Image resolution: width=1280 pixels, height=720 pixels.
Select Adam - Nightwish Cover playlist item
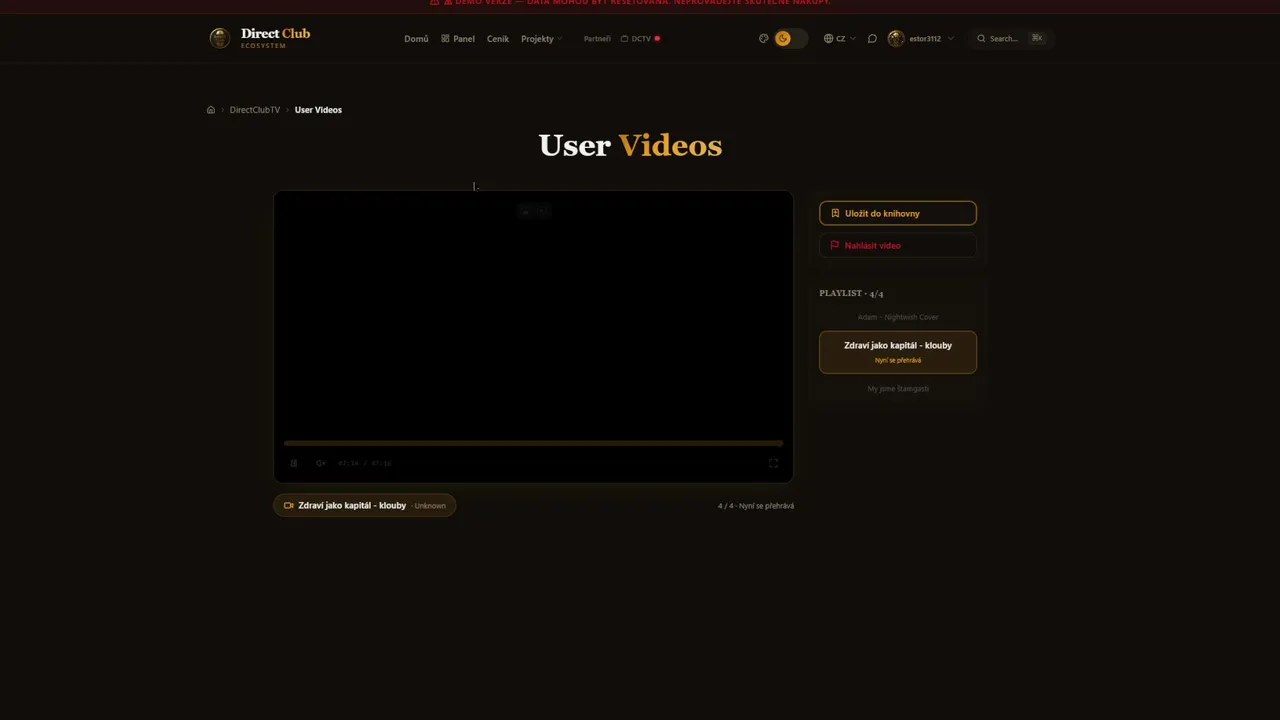coord(898,317)
